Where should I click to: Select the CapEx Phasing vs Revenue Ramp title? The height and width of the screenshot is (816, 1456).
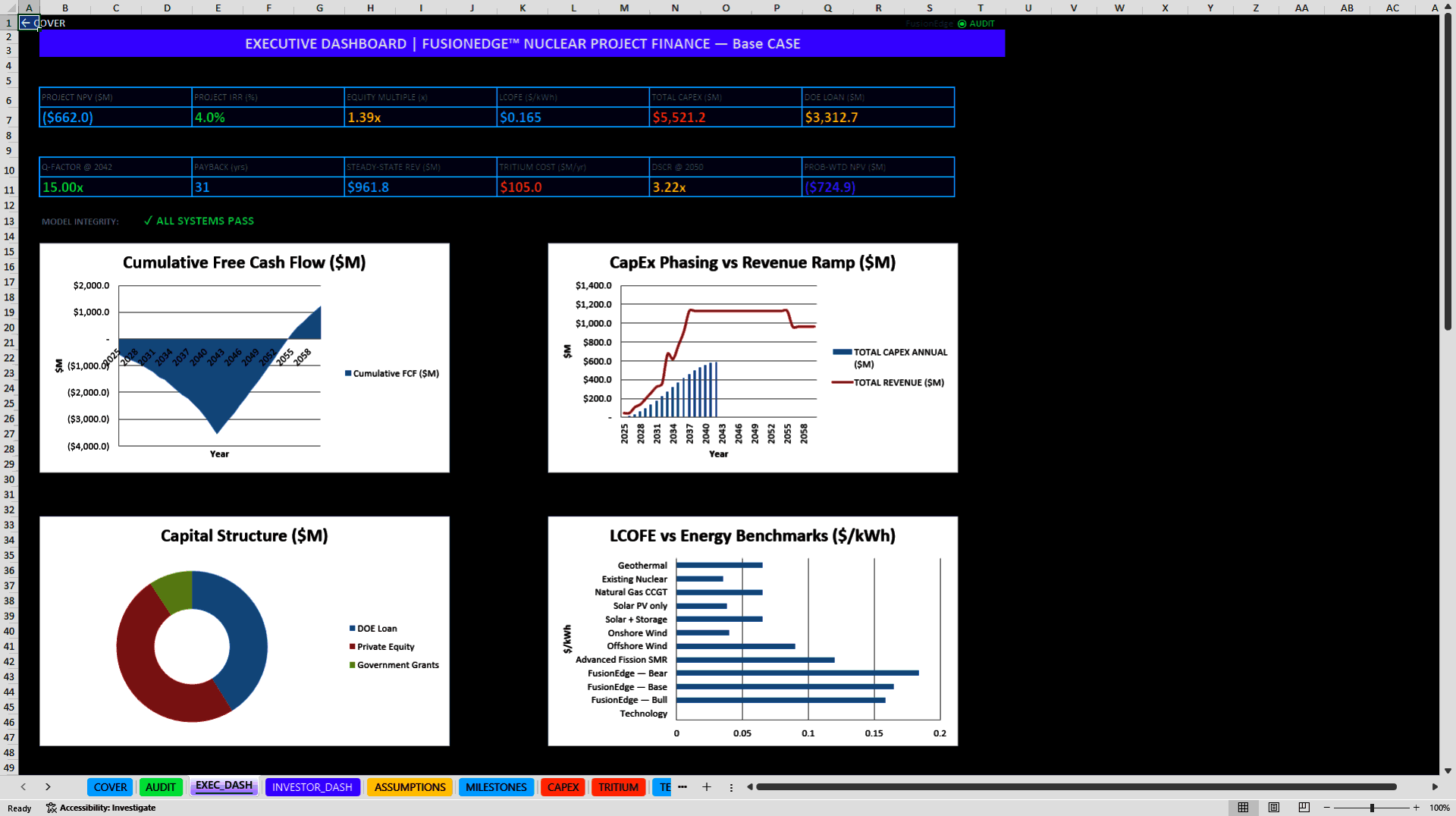[752, 262]
